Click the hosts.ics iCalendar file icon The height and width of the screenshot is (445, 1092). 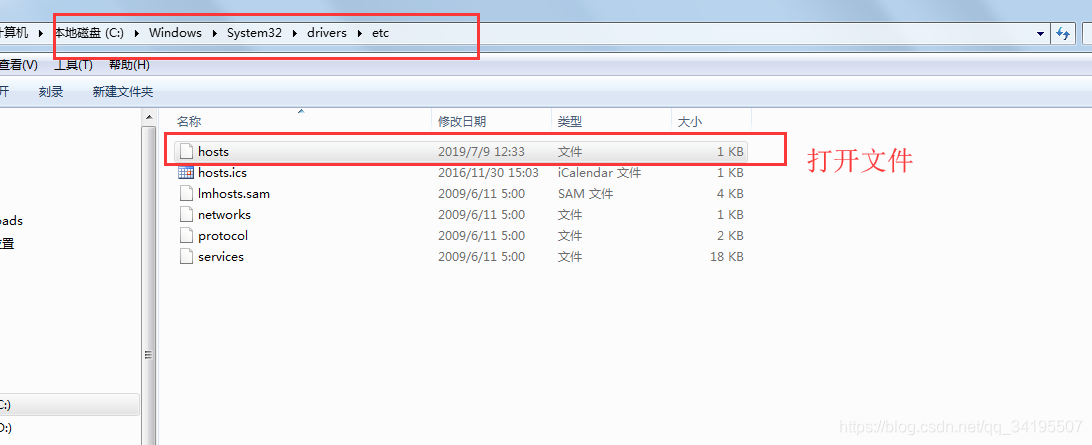tap(185, 172)
